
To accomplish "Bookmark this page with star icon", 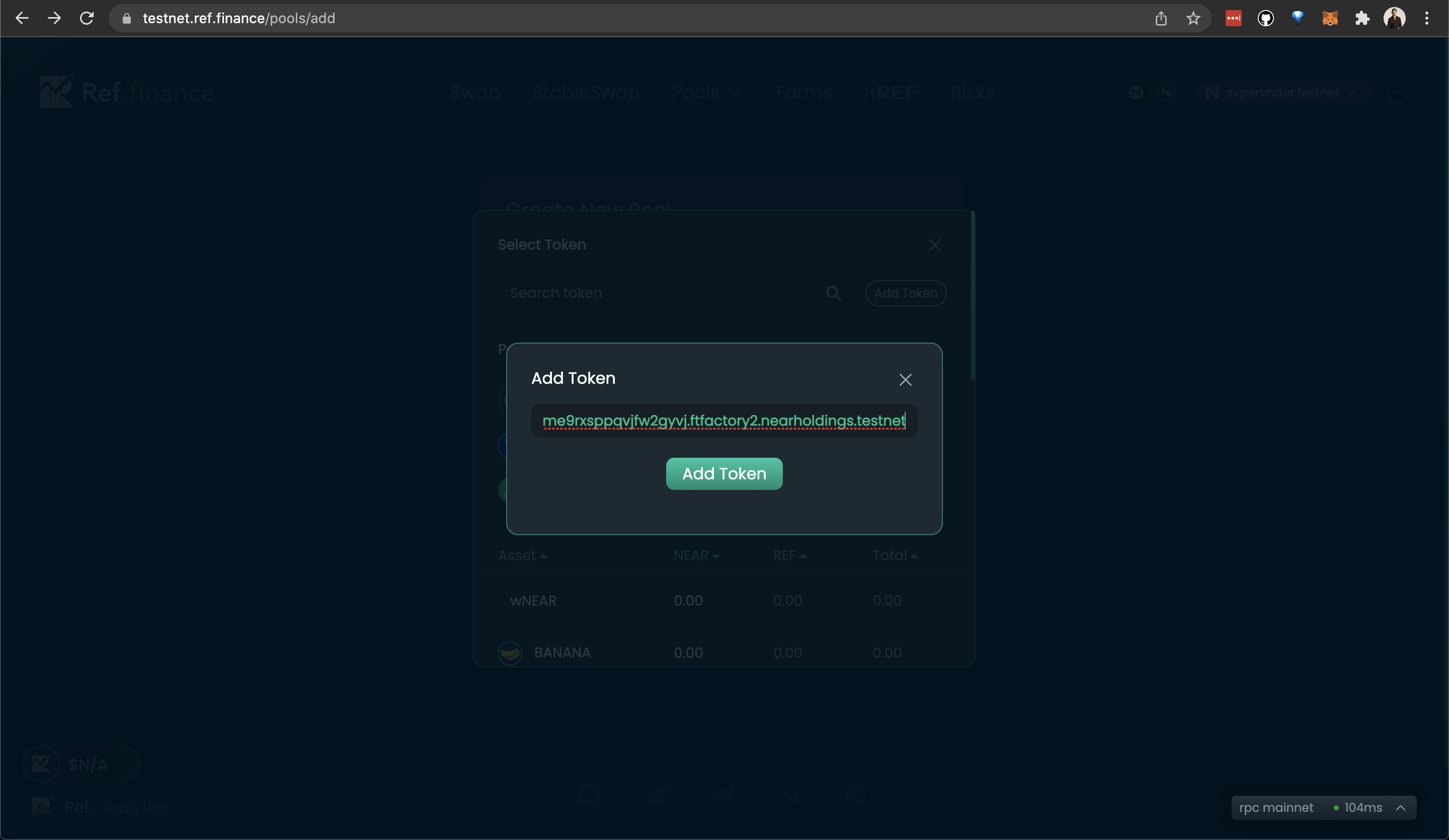I will (1193, 19).
